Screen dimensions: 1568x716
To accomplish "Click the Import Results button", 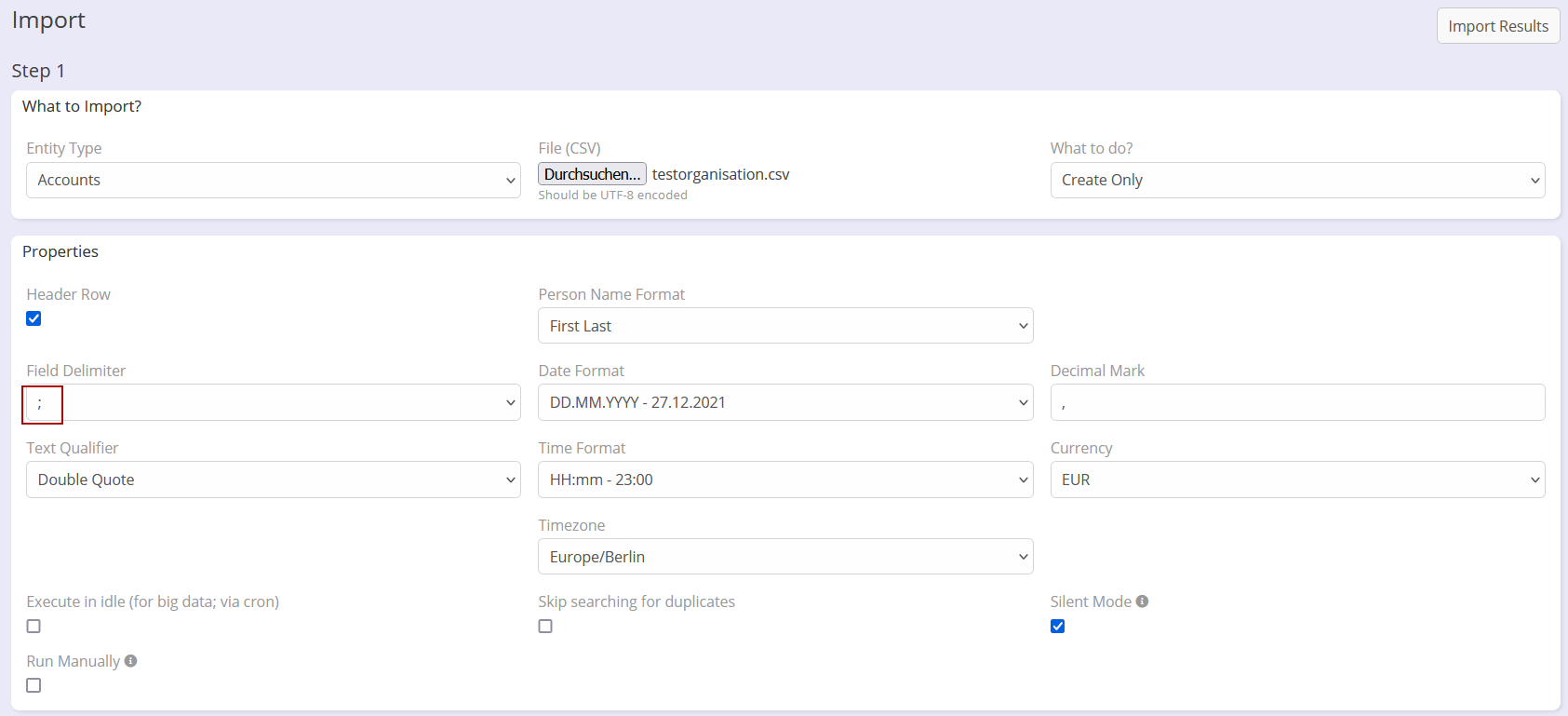I will pos(1497,26).
